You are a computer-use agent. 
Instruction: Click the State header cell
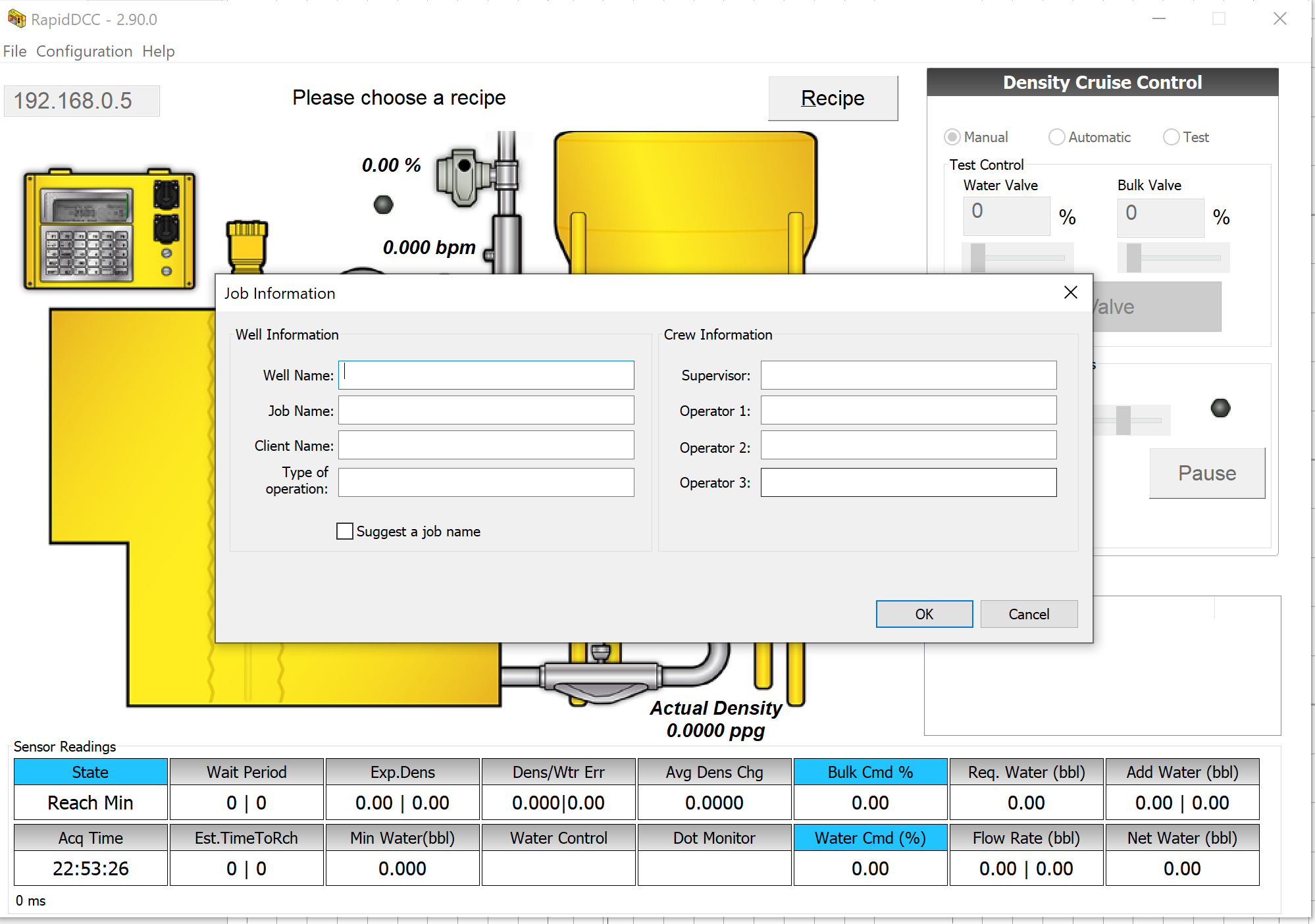click(x=91, y=772)
